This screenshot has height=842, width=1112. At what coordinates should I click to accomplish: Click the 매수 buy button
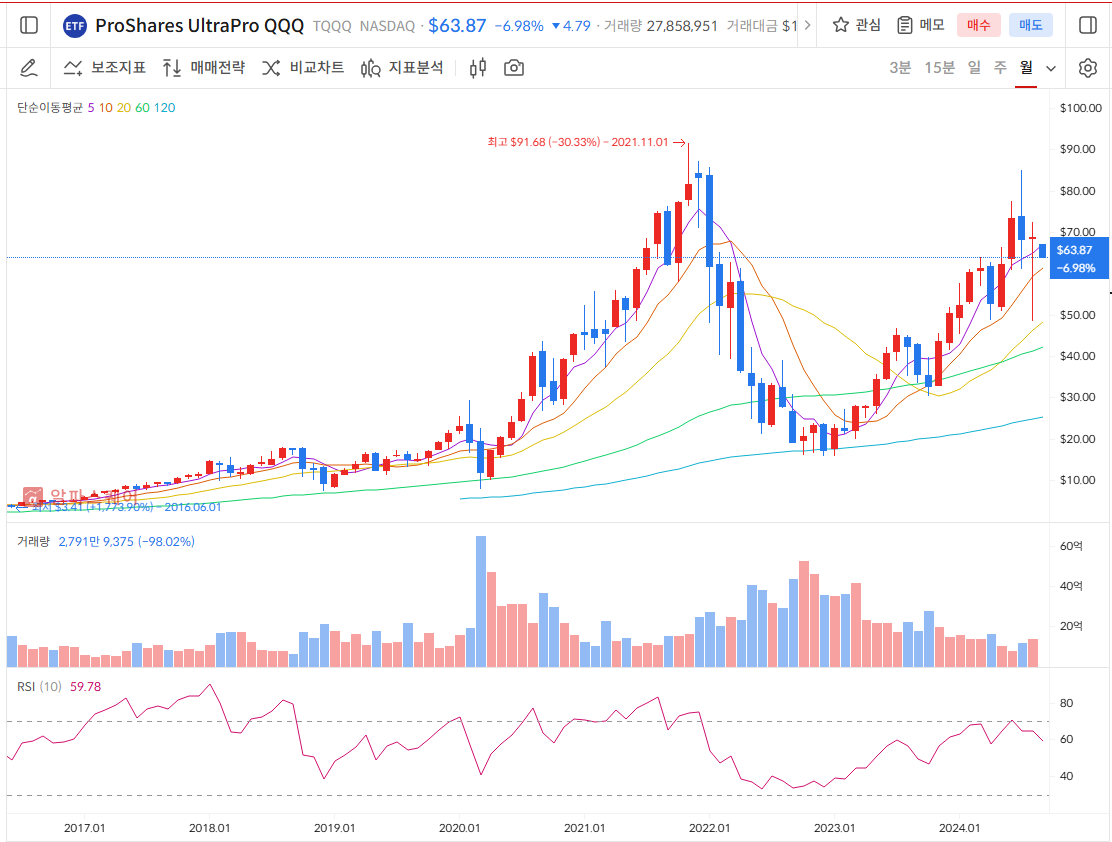[978, 26]
